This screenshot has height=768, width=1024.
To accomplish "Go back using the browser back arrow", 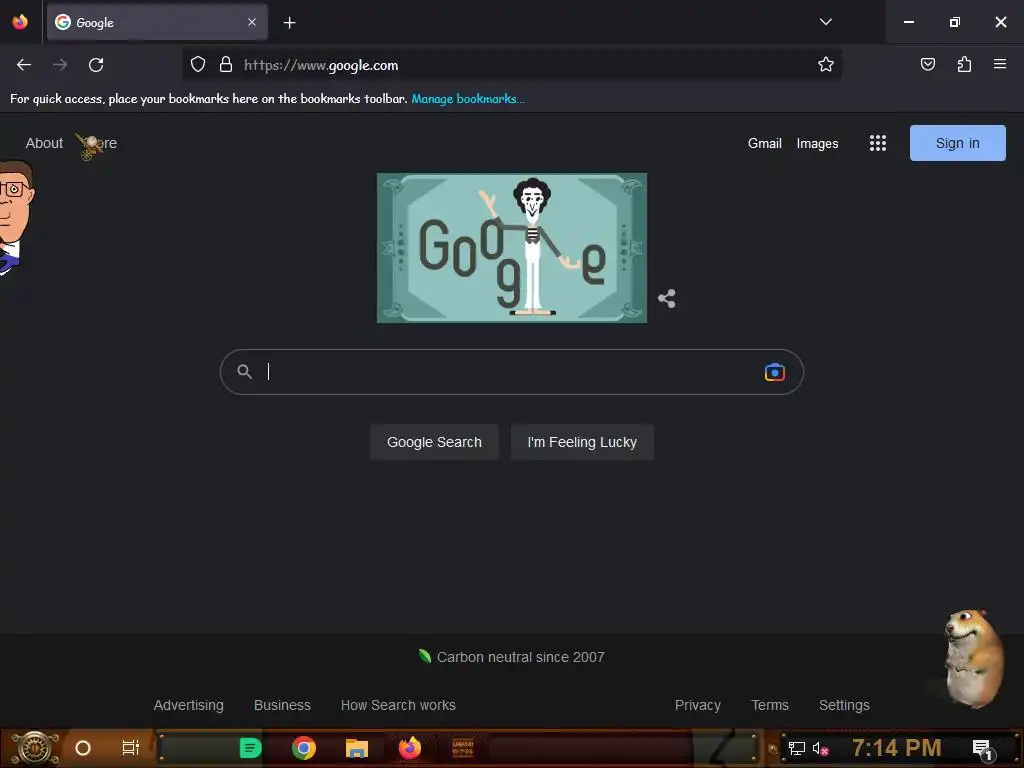I will 24,65.
